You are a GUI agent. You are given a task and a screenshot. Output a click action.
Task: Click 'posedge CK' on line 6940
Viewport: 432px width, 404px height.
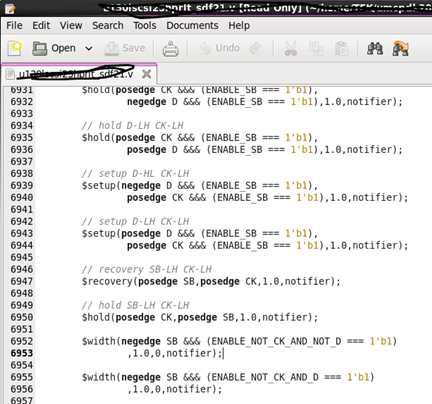(x=155, y=198)
